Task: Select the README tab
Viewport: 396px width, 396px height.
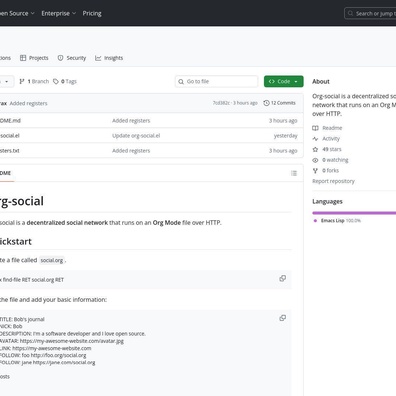Action: tap(6, 173)
